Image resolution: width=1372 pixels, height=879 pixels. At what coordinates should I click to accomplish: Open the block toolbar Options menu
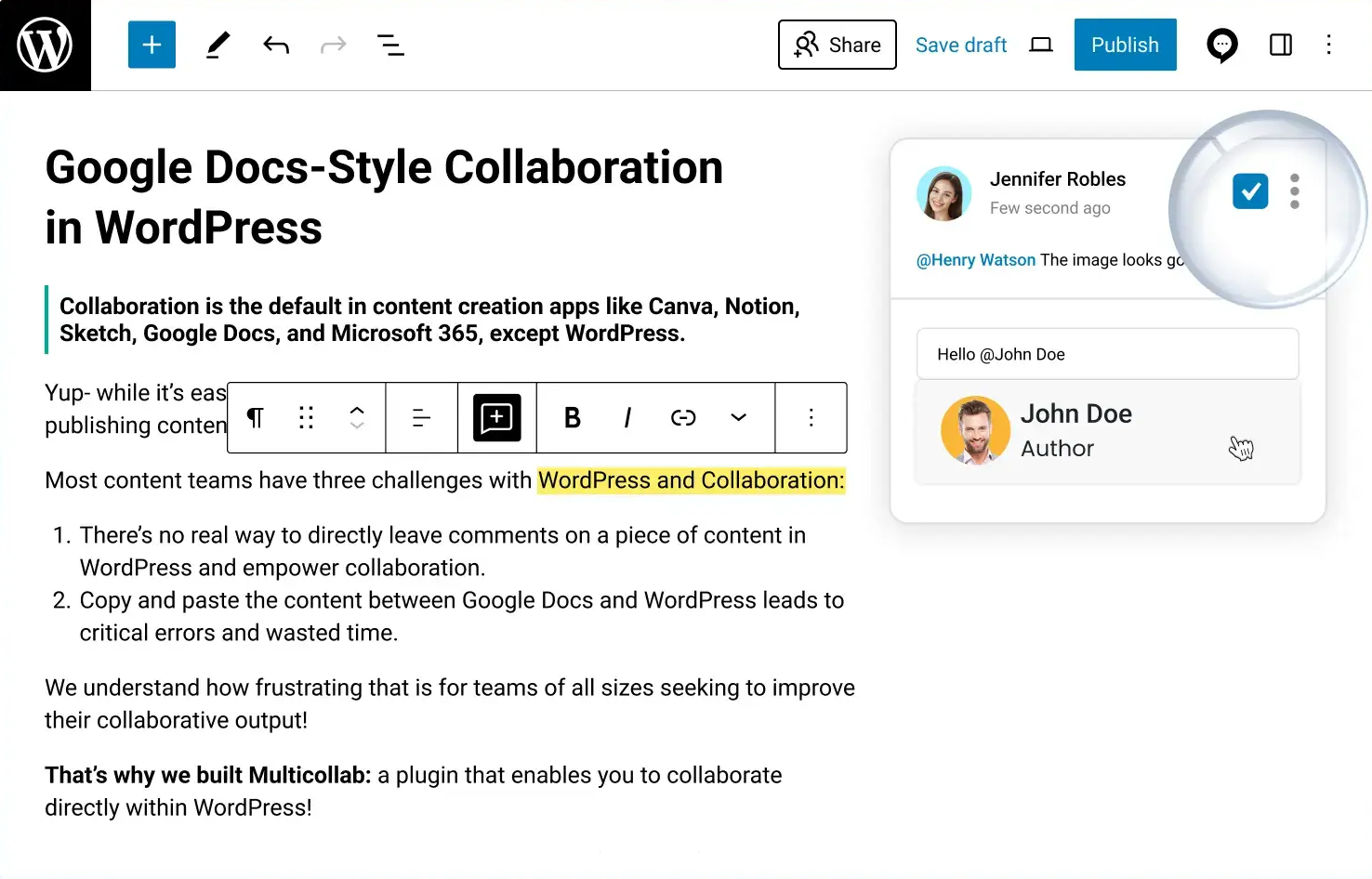[x=811, y=418]
